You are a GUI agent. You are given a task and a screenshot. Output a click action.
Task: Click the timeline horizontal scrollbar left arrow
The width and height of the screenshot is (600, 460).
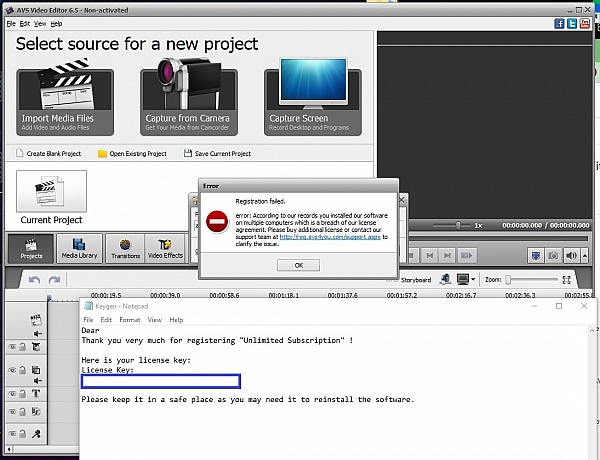pos(9,449)
